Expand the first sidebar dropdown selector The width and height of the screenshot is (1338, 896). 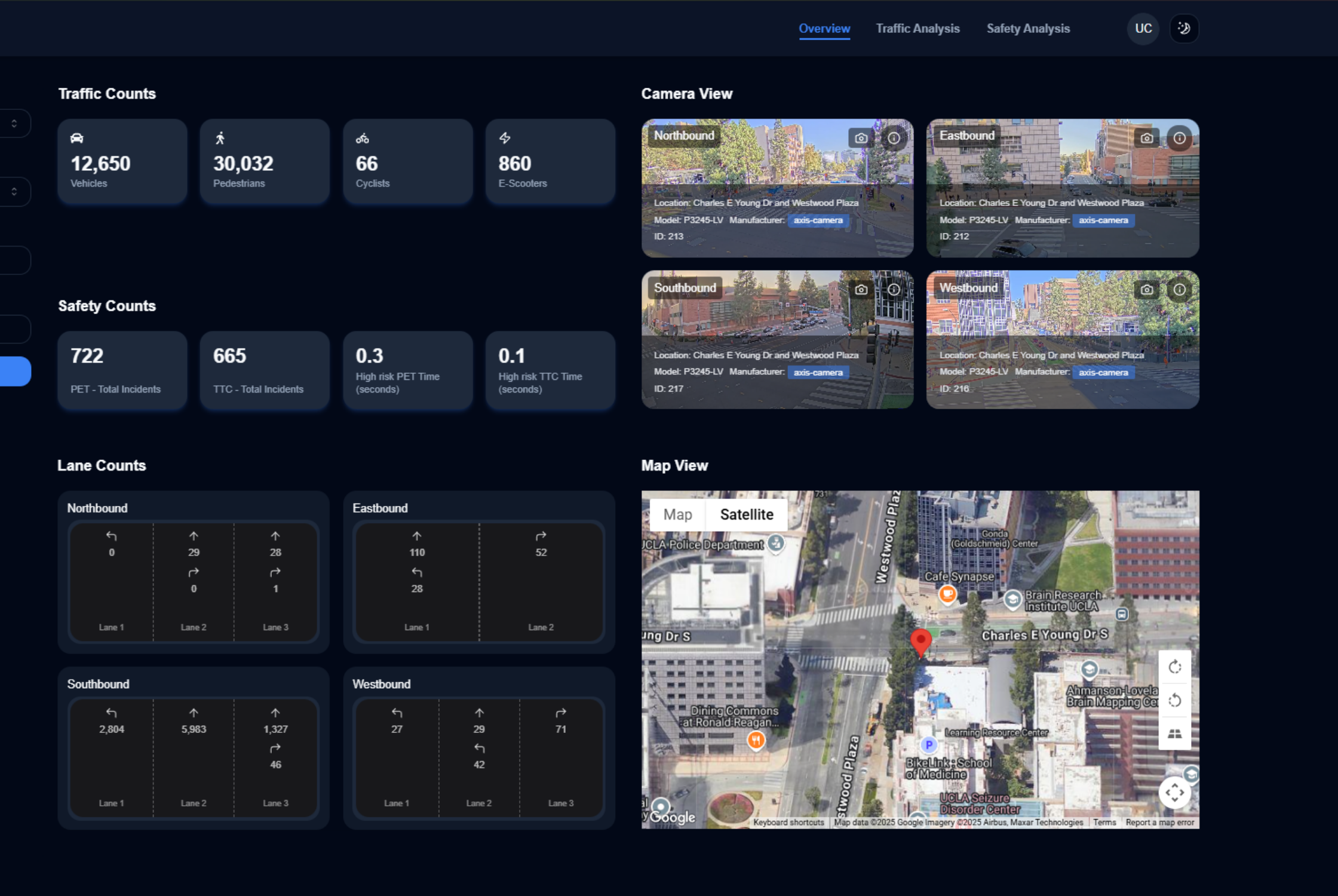[14, 124]
